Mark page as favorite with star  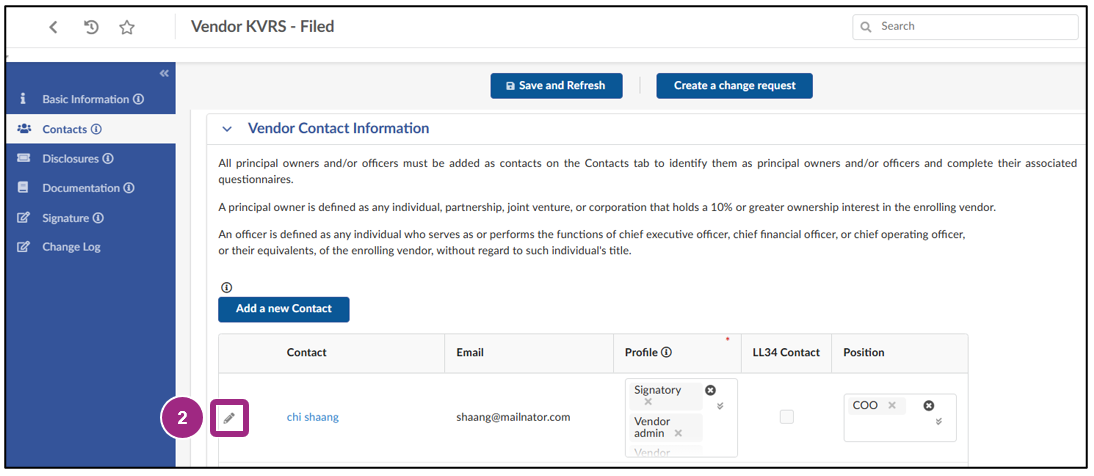(x=126, y=27)
